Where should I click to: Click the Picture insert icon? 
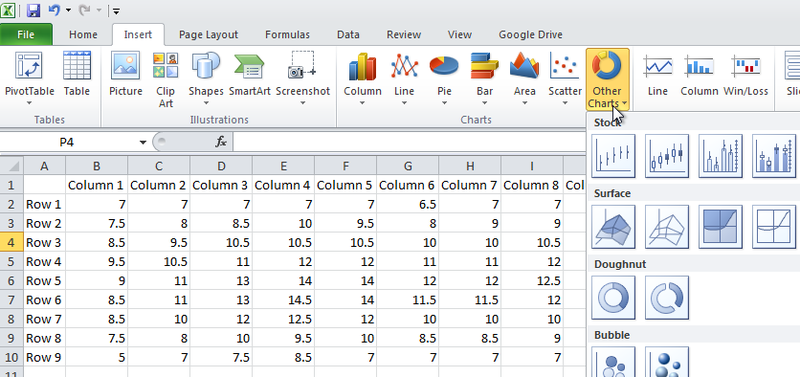pos(126,74)
